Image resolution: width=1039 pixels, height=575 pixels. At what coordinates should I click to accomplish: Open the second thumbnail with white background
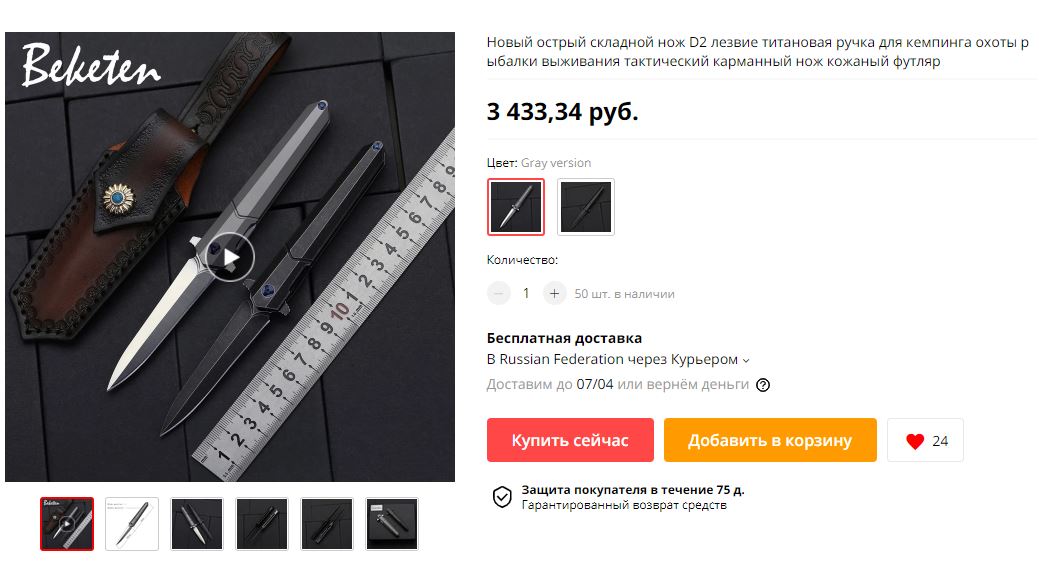point(132,524)
